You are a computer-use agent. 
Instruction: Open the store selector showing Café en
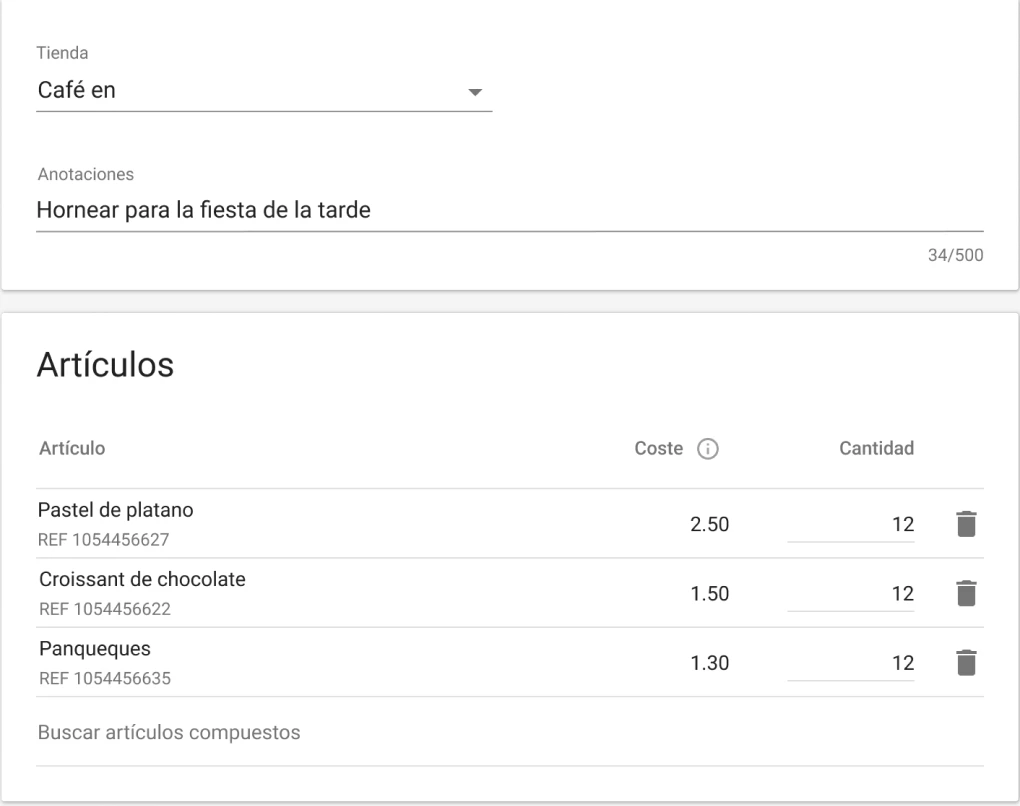coord(250,91)
